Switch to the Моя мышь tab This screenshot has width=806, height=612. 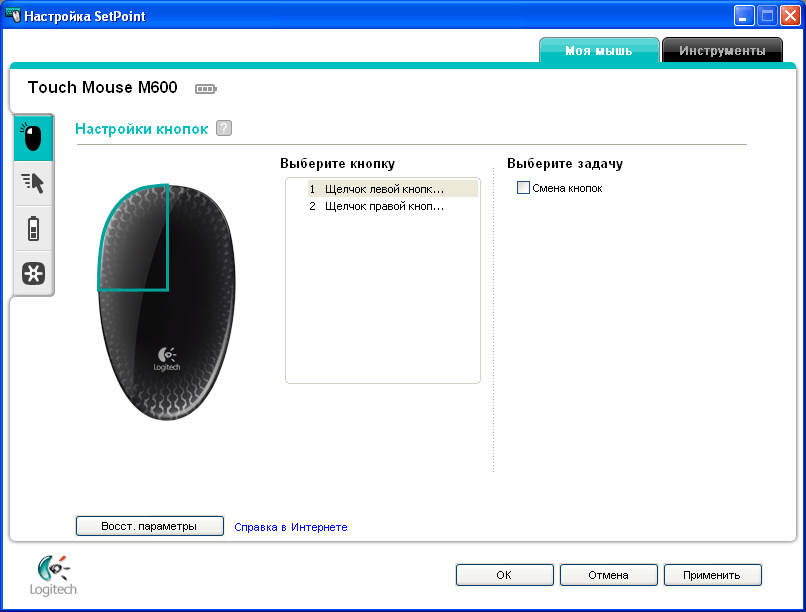(x=599, y=50)
